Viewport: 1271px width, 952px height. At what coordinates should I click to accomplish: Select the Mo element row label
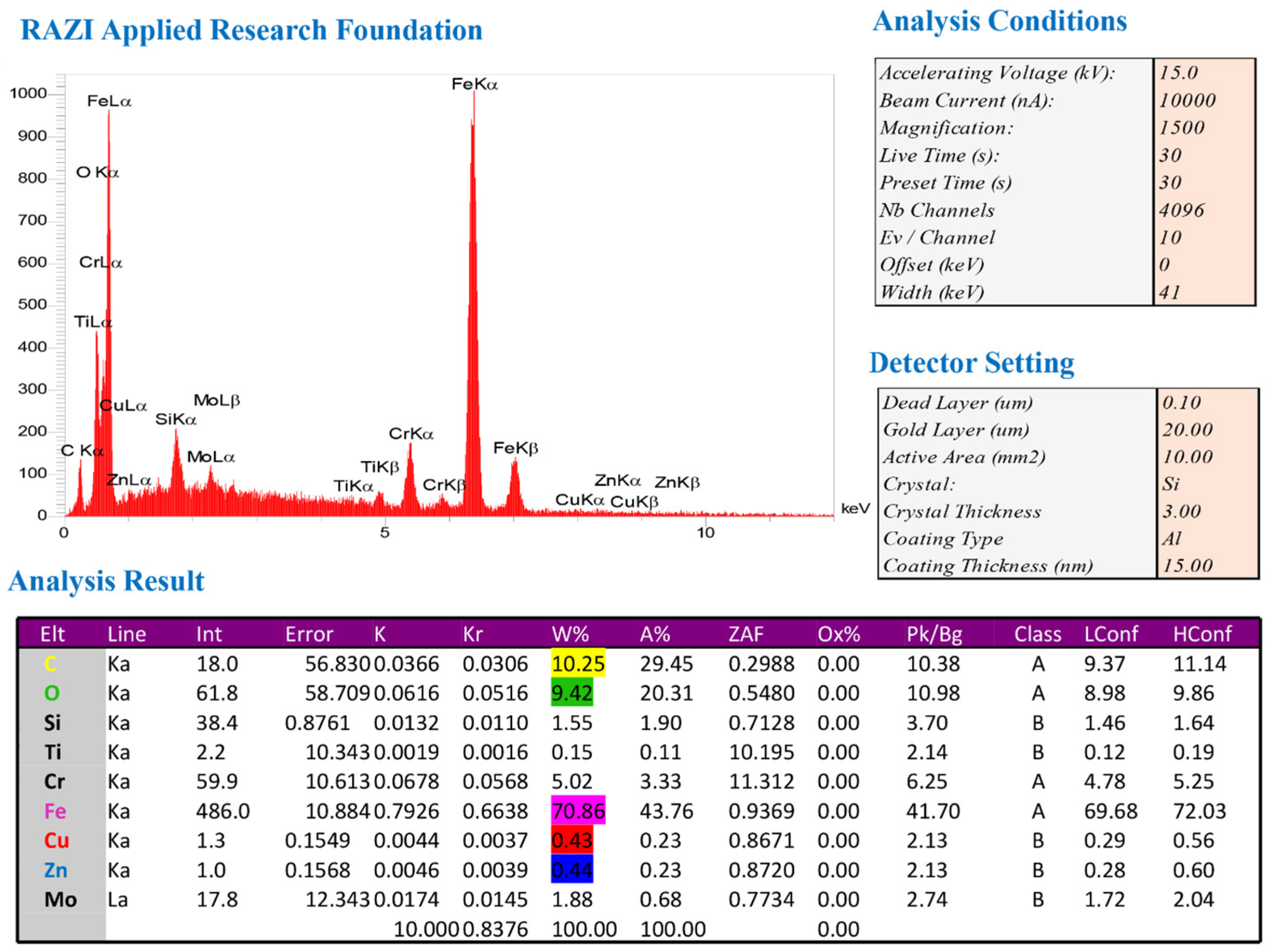coord(60,899)
